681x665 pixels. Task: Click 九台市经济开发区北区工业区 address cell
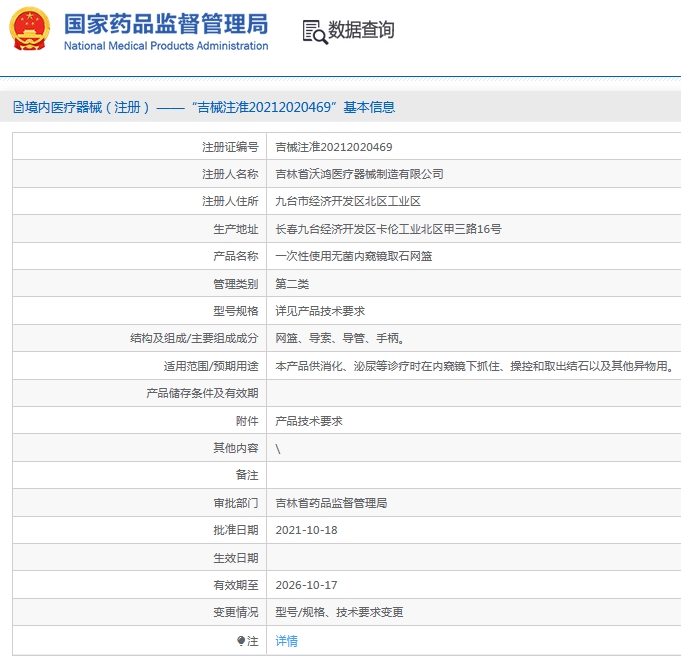348,201
